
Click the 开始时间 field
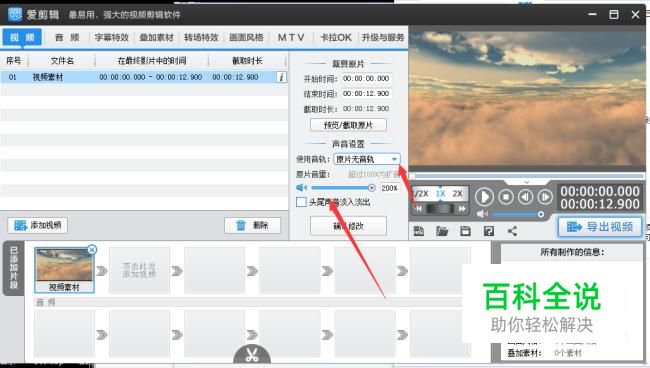click(x=366, y=78)
